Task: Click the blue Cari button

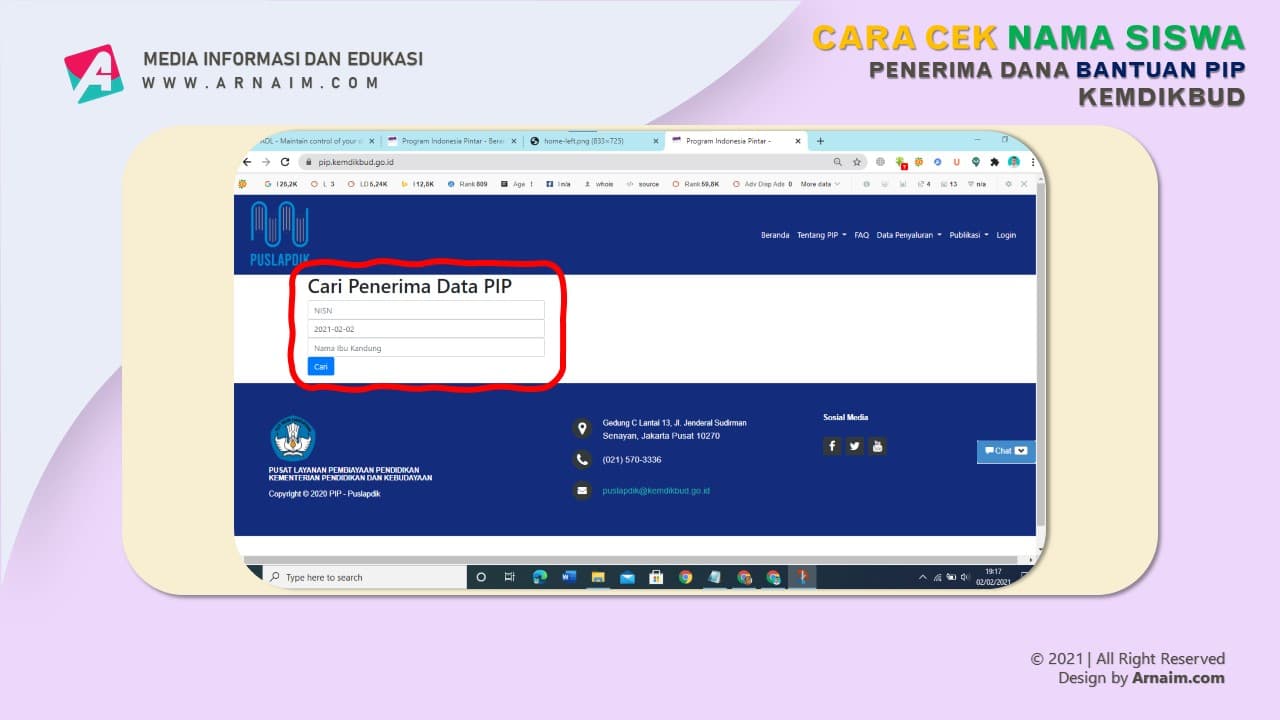Action: [x=321, y=367]
